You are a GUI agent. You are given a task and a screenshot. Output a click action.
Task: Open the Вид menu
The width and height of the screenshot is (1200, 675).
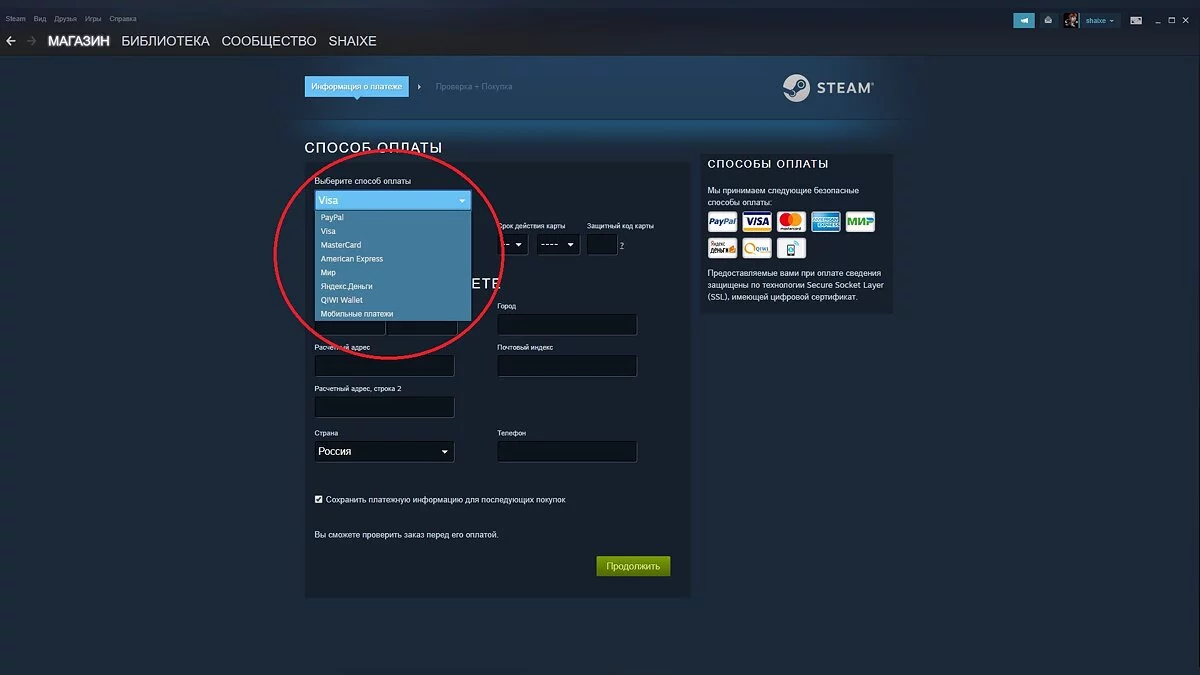click(x=40, y=19)
